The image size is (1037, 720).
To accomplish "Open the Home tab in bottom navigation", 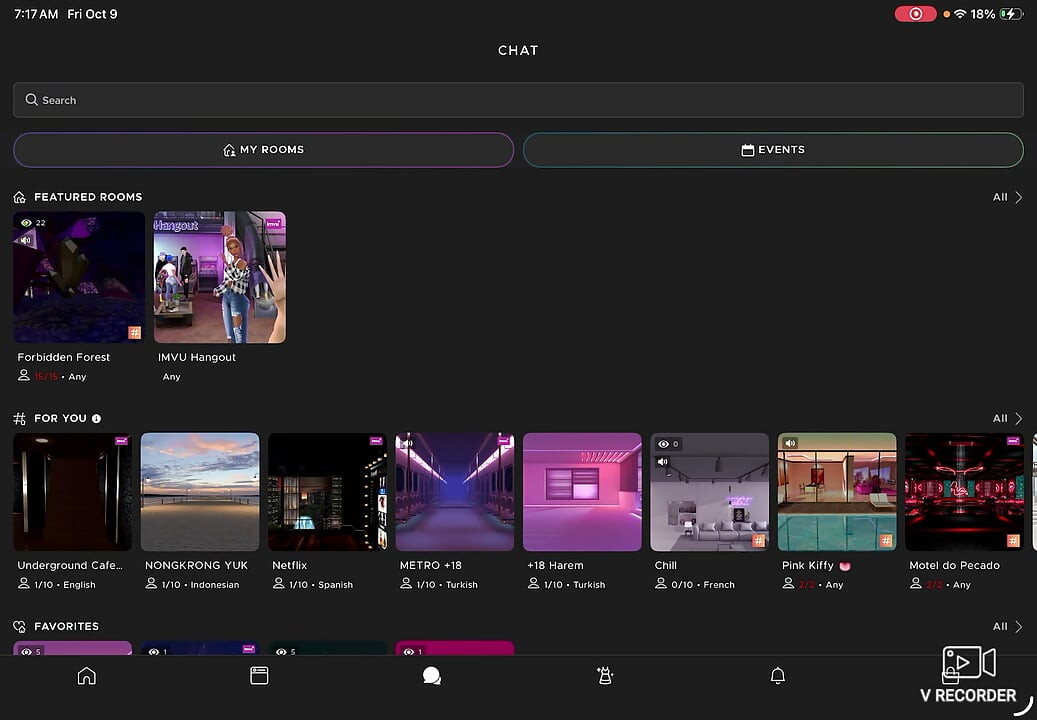I will click(87, 676).
